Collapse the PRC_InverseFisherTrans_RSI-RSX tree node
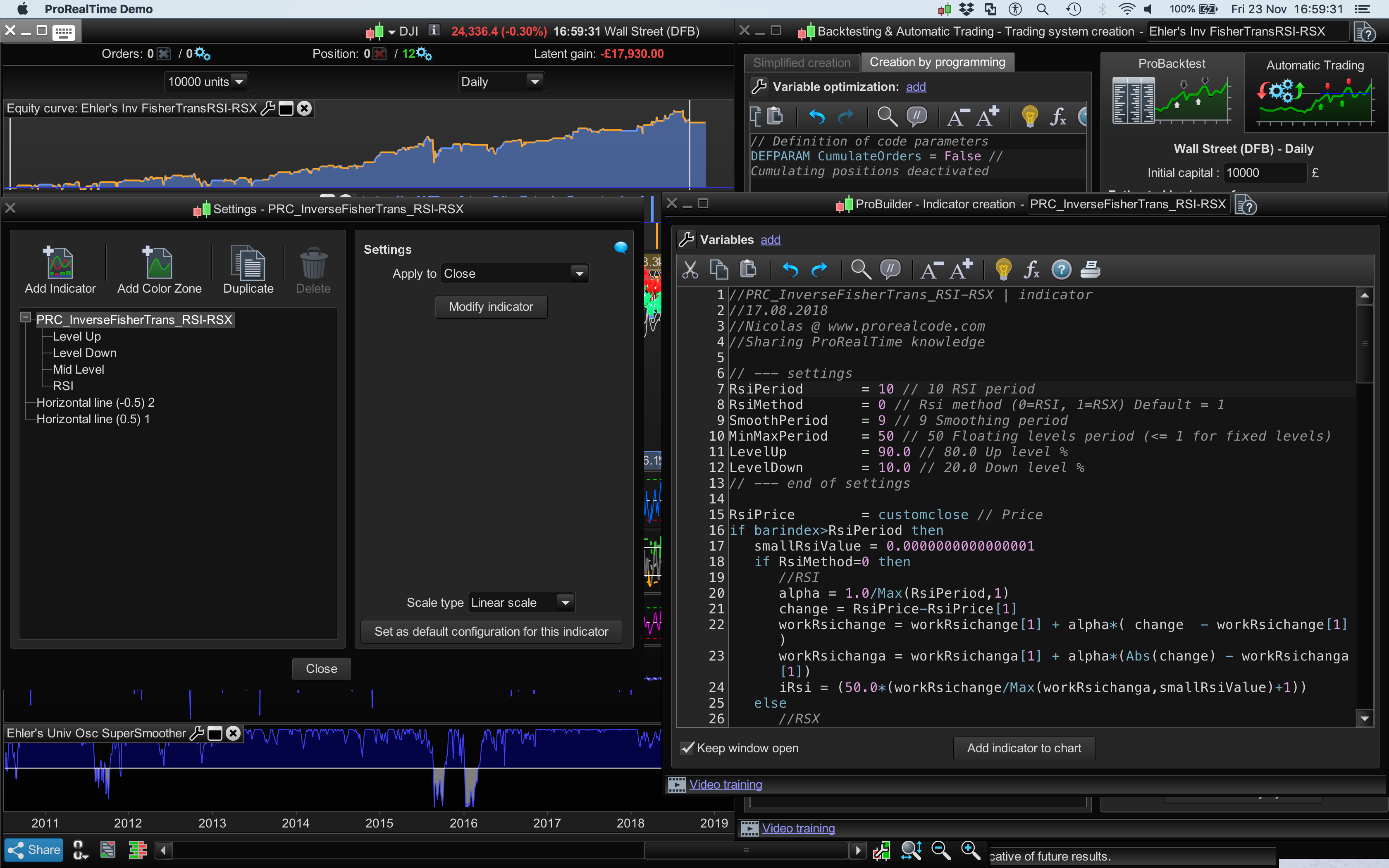Viewport: 1389px width, 868px height. pos(25,317)
